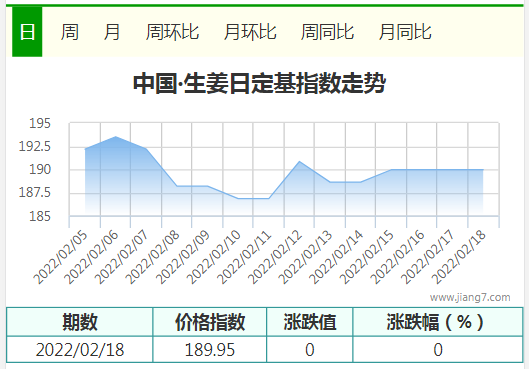Click the 2022/02/05 axis date label
Viewport: 529px width, 369px height.
pyautogui.click(x=60, y=257)
